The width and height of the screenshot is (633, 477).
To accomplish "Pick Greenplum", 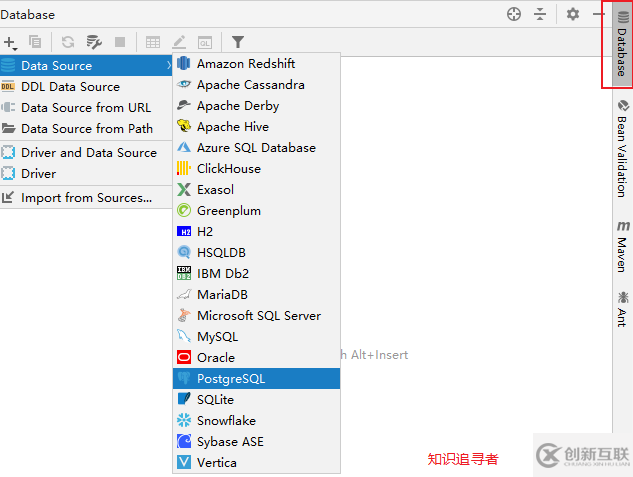I will click(256, 211).
